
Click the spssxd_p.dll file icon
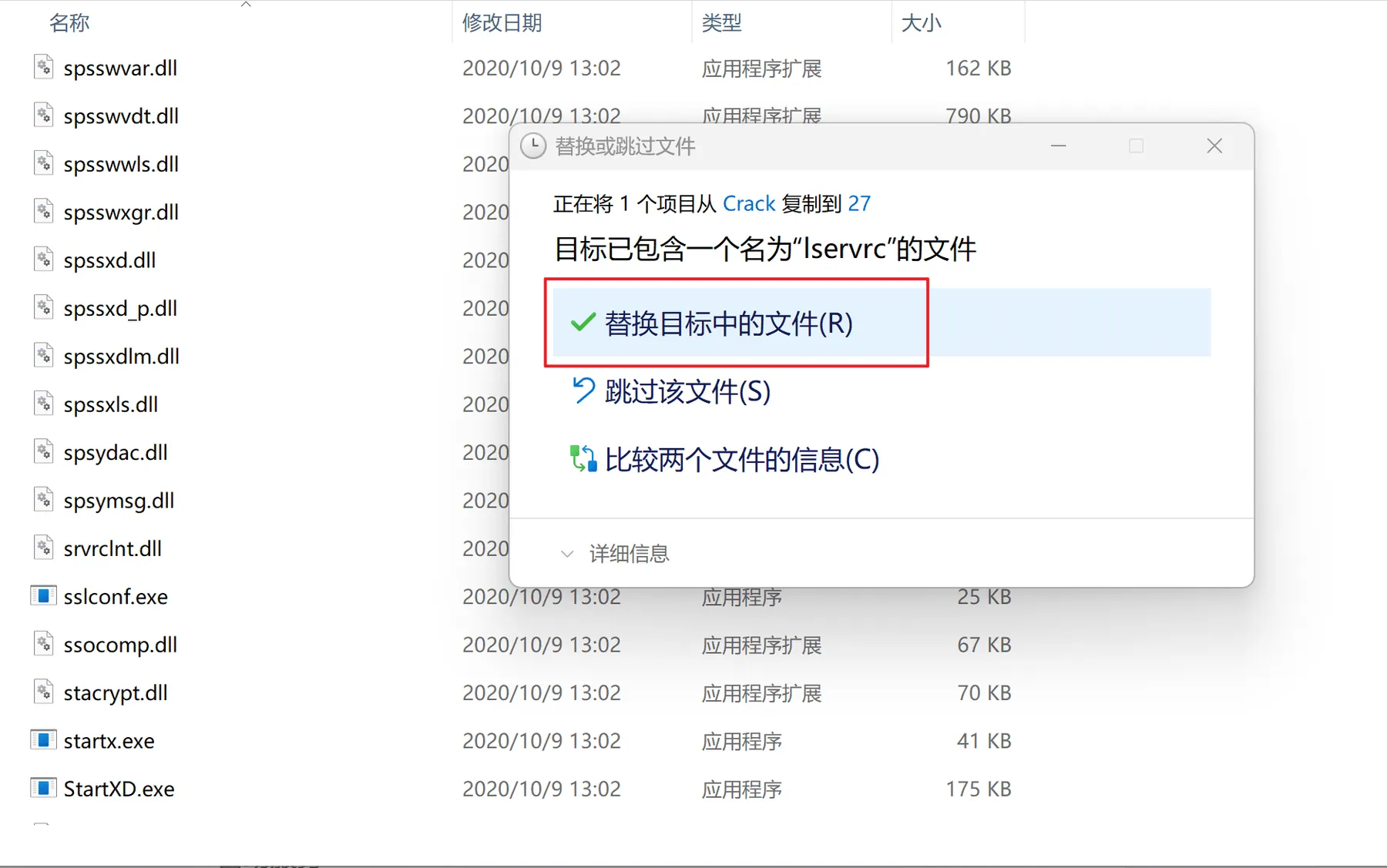(x=43, y=308)
